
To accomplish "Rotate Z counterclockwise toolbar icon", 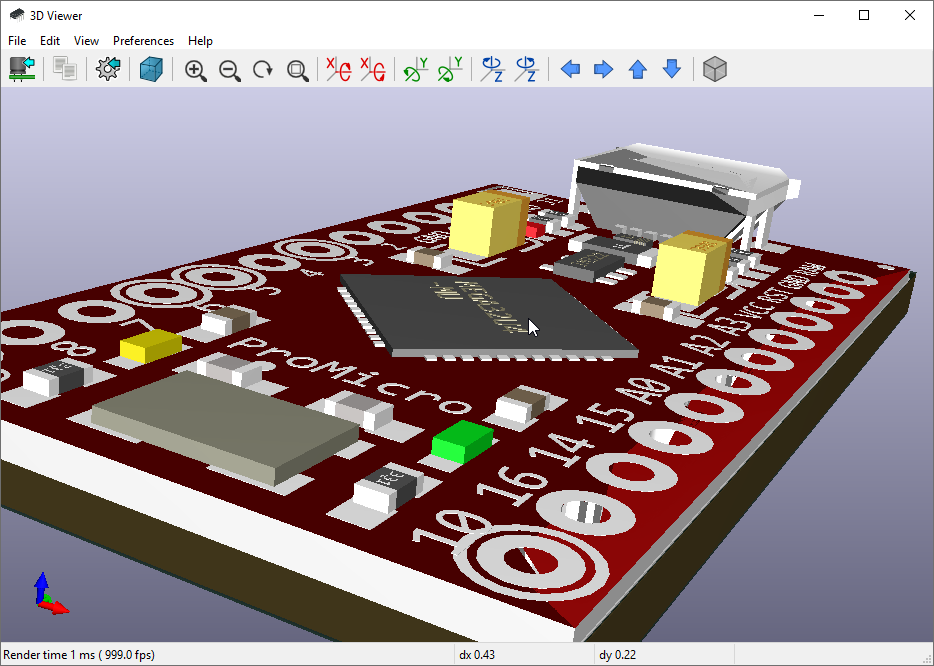I will tap(527, 69).
